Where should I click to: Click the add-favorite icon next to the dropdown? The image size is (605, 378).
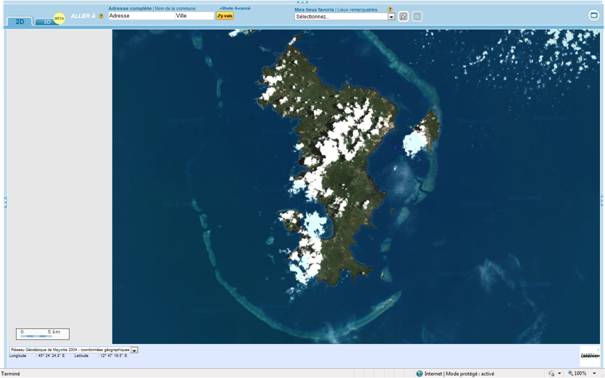[x=403, y=17]
